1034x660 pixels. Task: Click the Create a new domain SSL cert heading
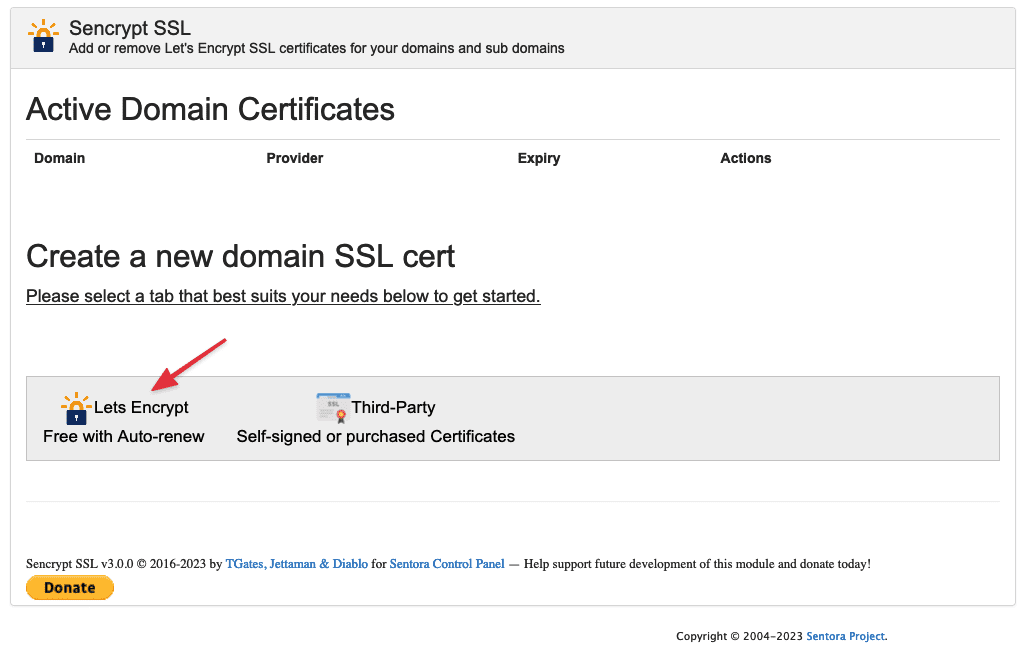click(x=241, y=256)
